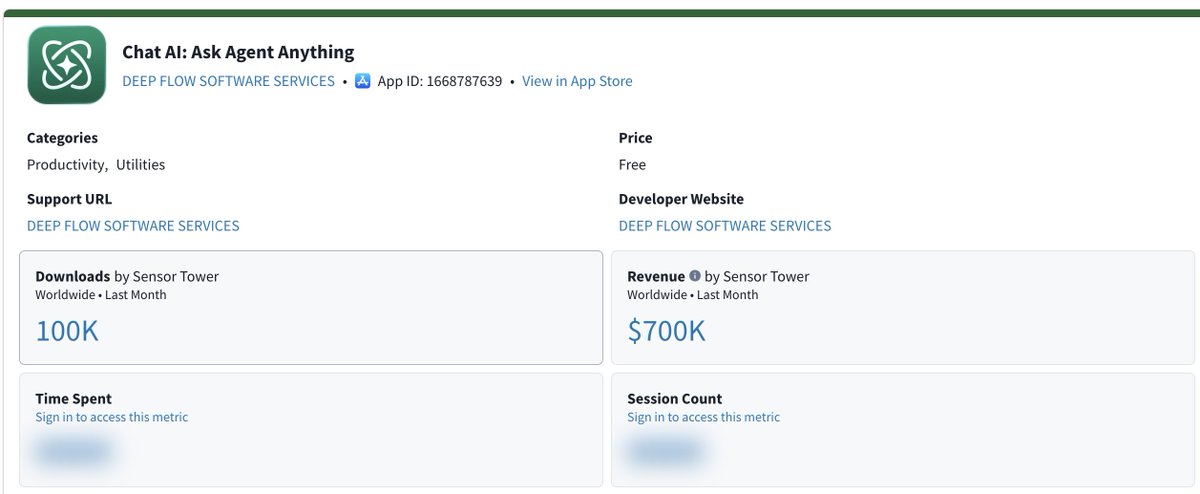Click the Time Spent heading
The image size is (1200, 494).
[x=73, y=399]
